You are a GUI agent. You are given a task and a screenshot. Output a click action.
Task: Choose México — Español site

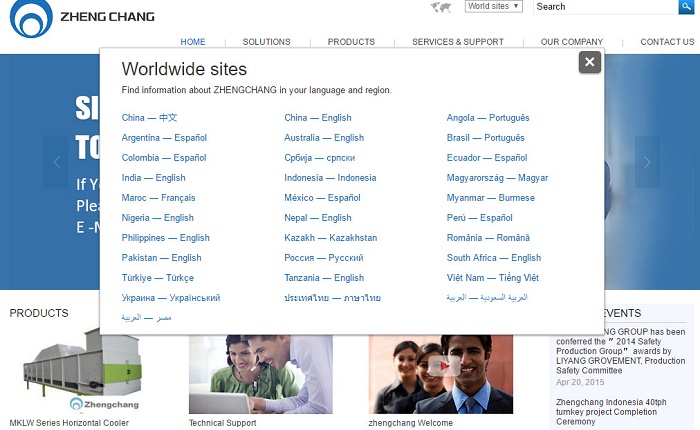(322, 198)
